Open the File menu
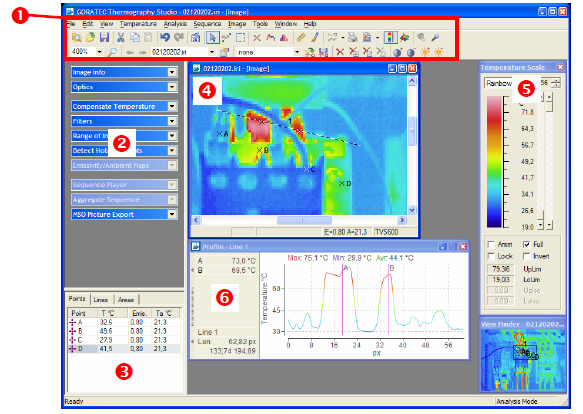This screenshot has height=414, width=583. [71, 24]
